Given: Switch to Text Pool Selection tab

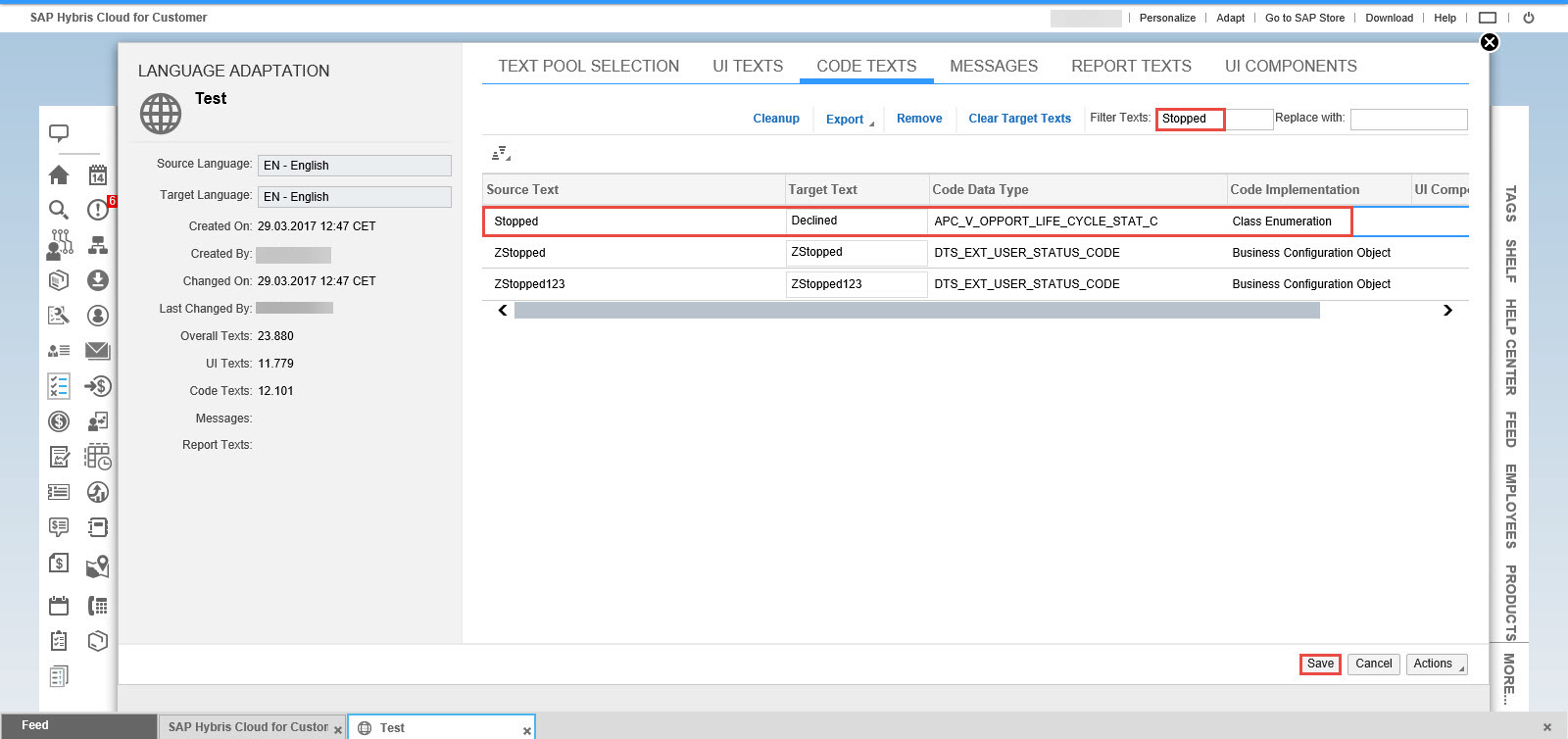Looking at the screenshot, I should (x=589, y=67).
